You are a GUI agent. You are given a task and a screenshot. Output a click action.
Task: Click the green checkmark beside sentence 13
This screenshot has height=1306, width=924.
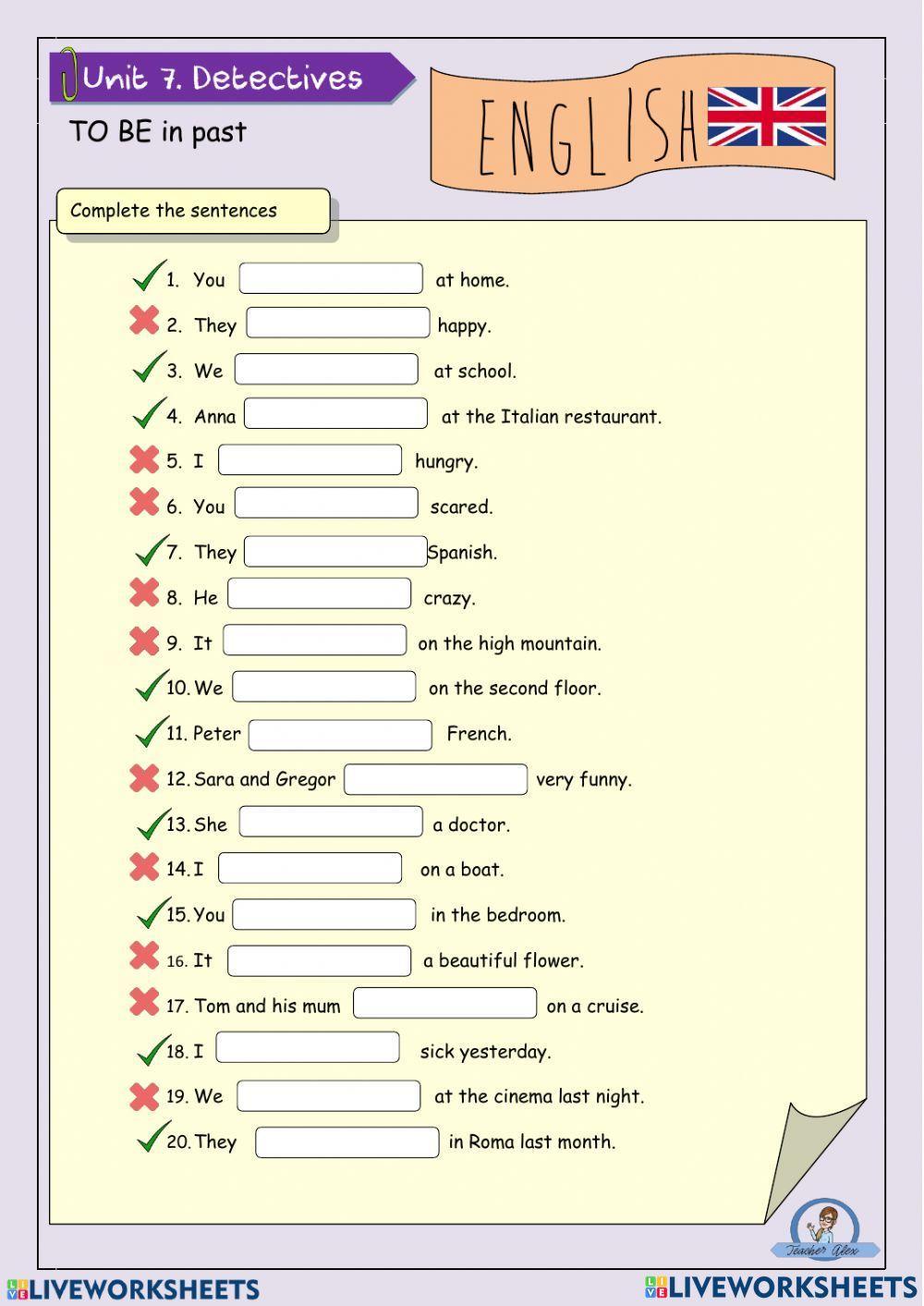[152, 821]
